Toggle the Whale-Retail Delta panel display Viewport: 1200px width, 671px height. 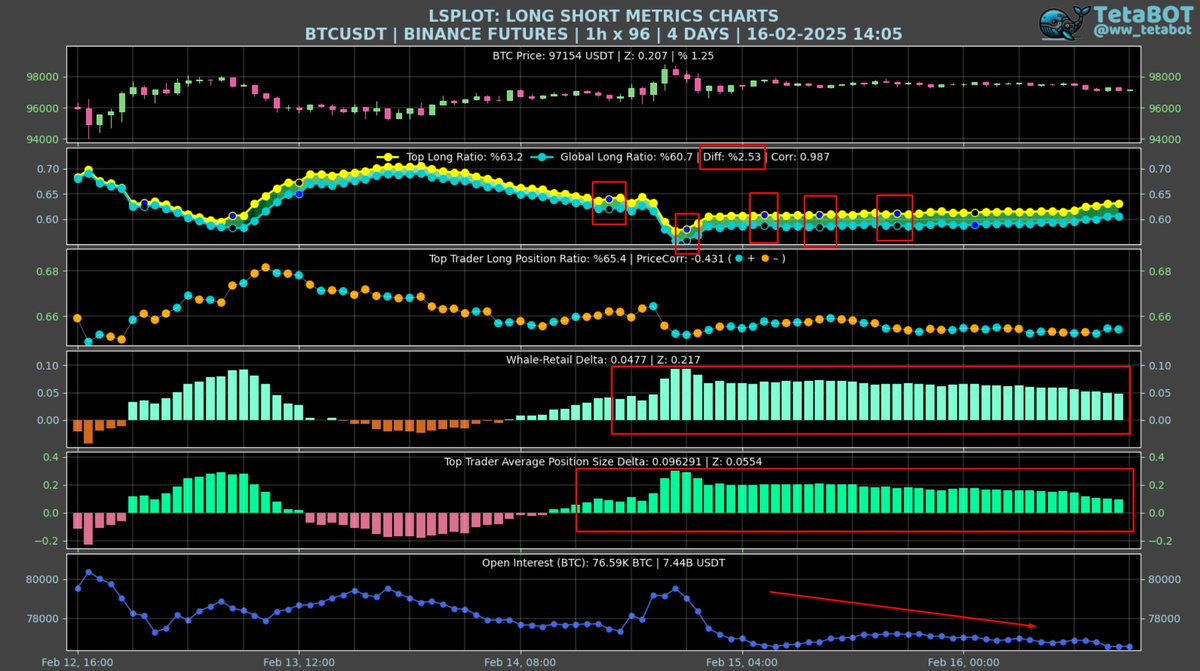click(x=600, y=359)
